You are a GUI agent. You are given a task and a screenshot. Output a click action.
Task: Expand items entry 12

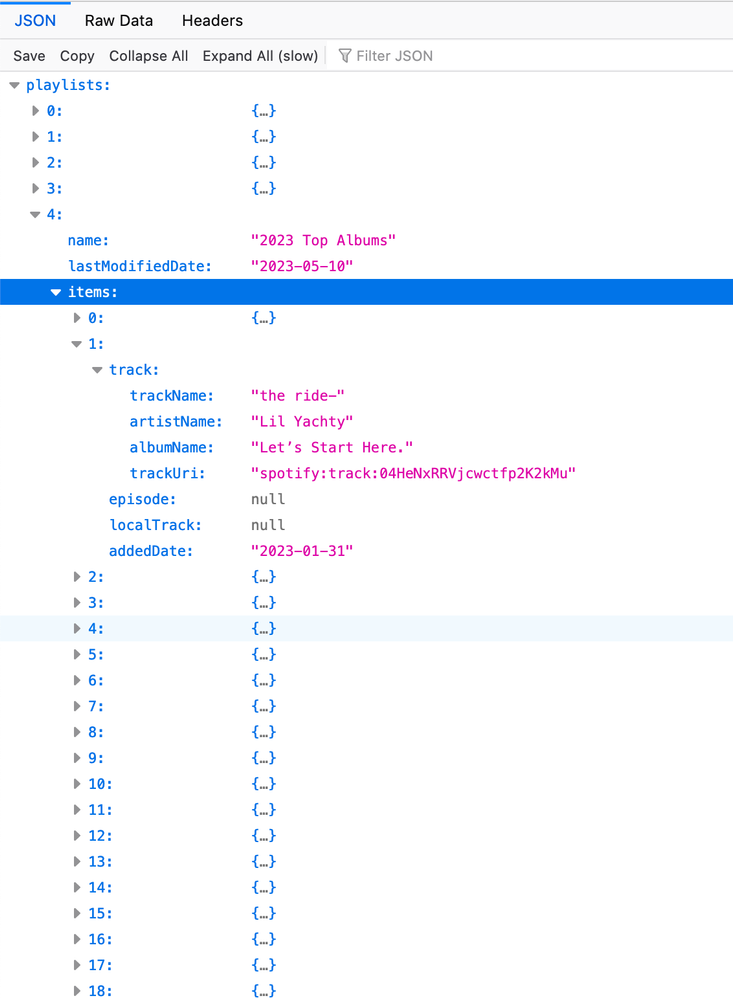[77, 836]
